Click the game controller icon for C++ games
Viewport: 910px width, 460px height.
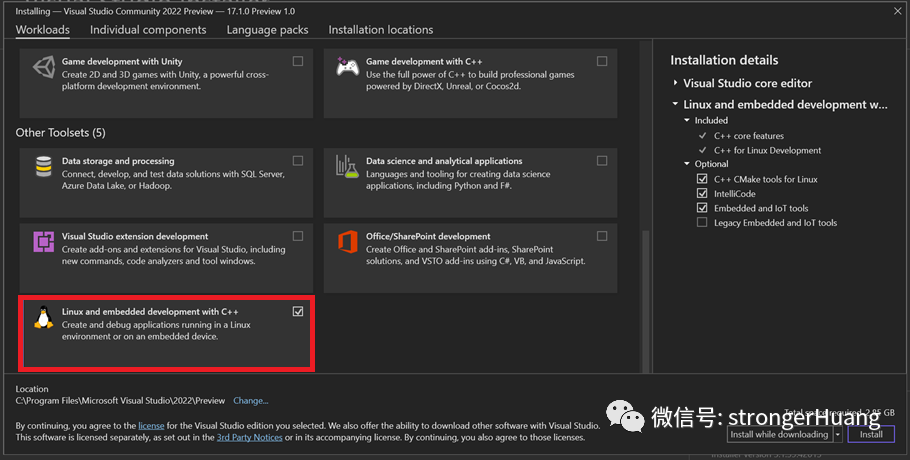coord(348,67)
